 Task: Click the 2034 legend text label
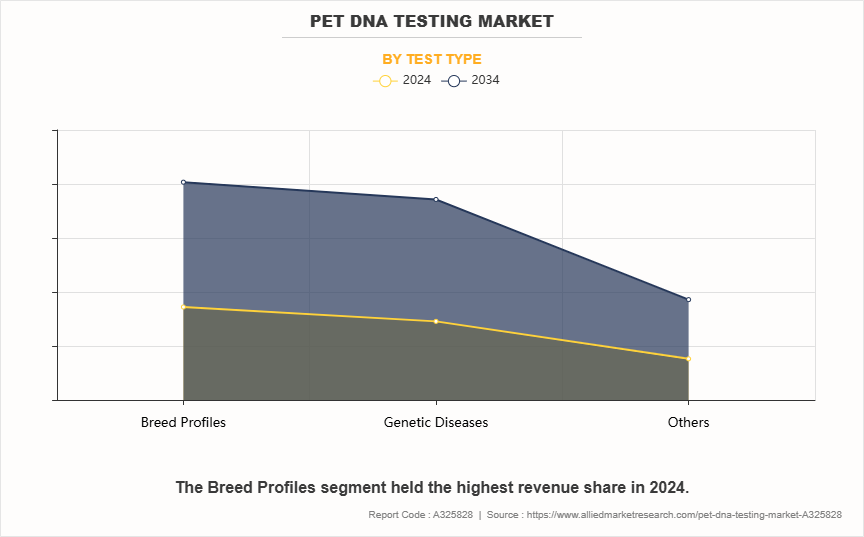[x=485, y=81]
